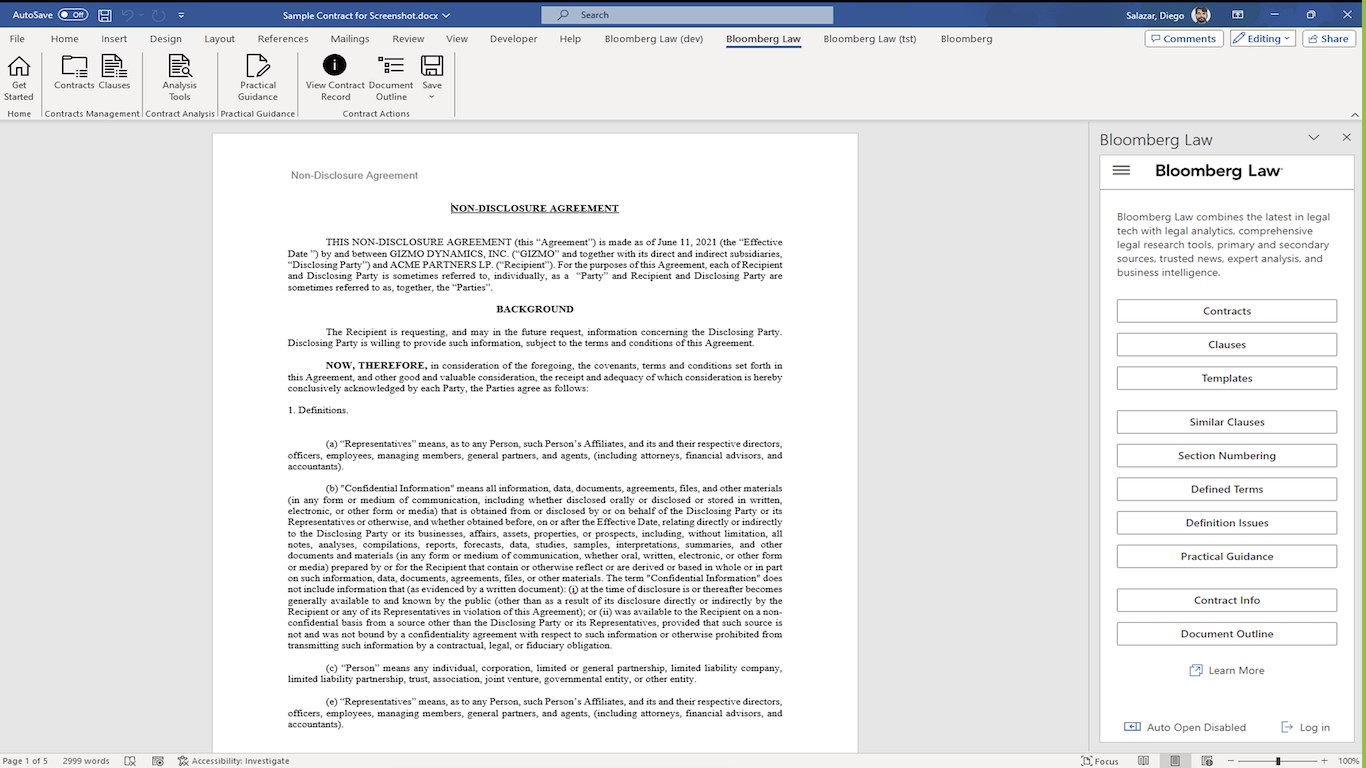Viewport: 1366px width, 768px height.
Task: Click the Comments button
Action: point(1184,38)
